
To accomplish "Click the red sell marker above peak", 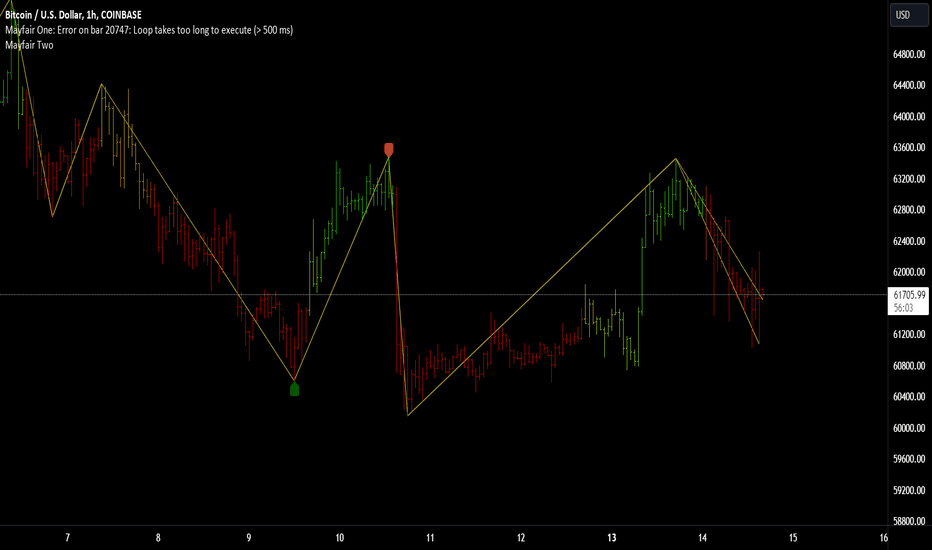I will click(389, 149).
